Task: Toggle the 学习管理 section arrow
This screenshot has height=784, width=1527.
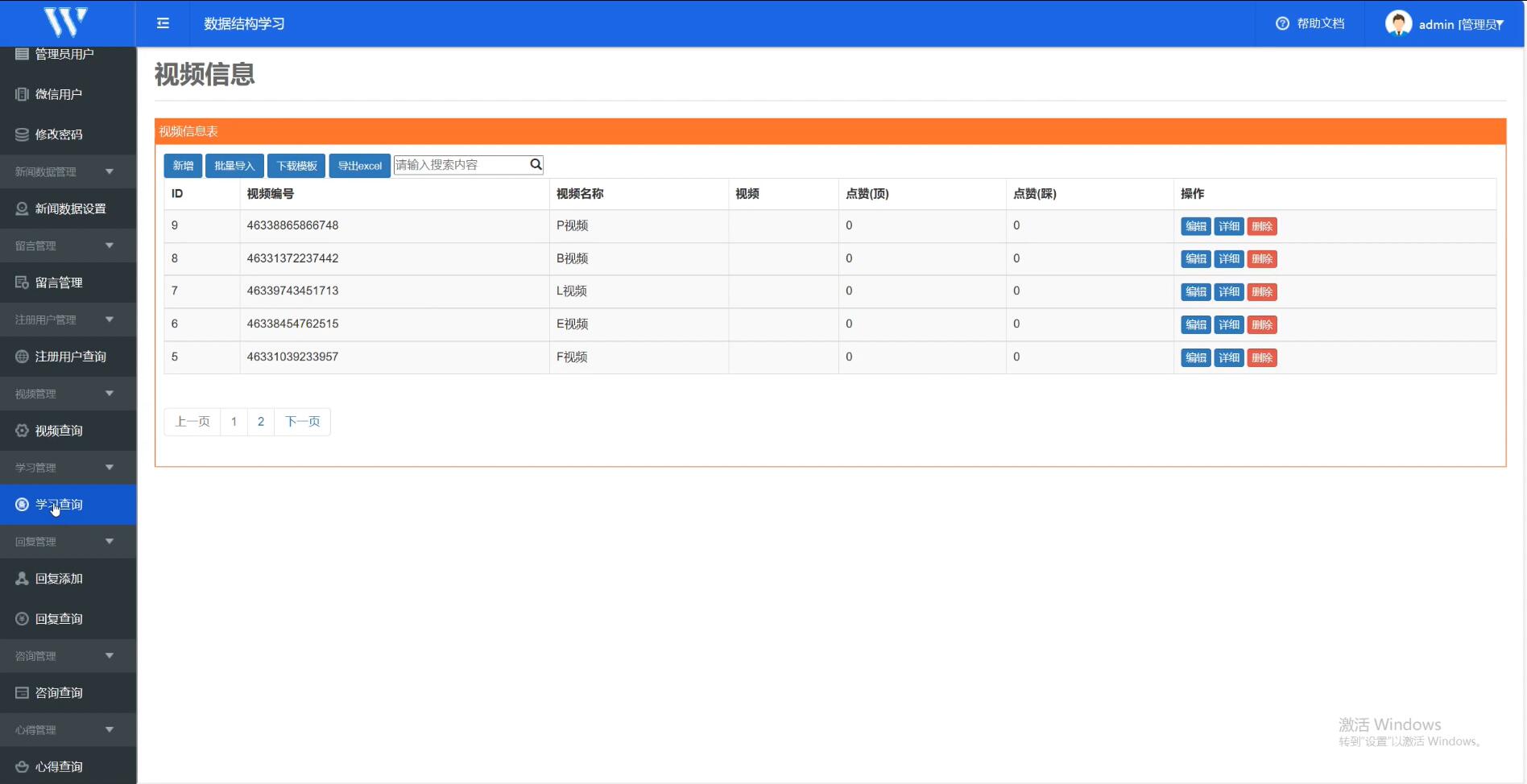Action: (x=110, y=468)
